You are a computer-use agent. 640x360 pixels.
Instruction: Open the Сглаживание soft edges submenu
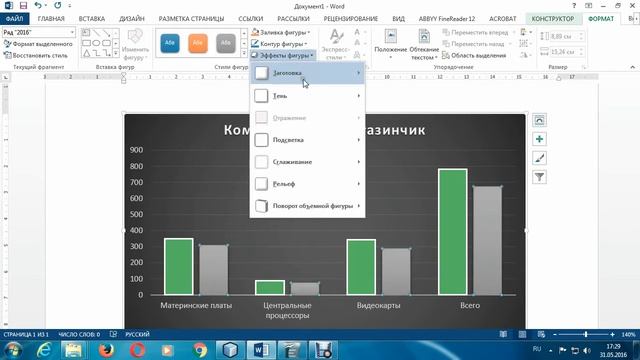click(307, 162)
